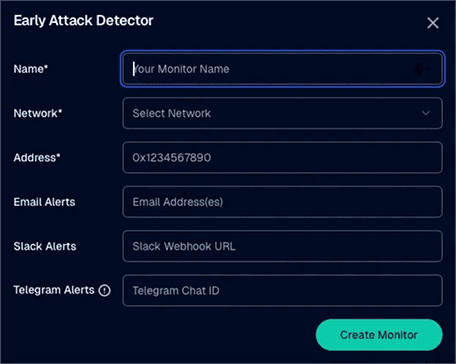The image size is (456, 364).
Task: Click the Email Address(es) field
Action: coord(282,202)
